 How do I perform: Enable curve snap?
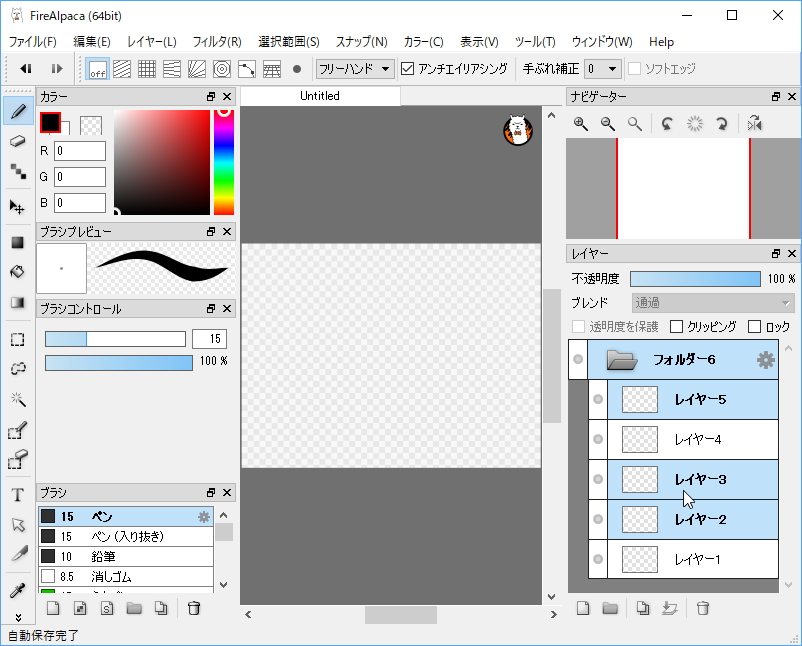click(x=247, y=69)
